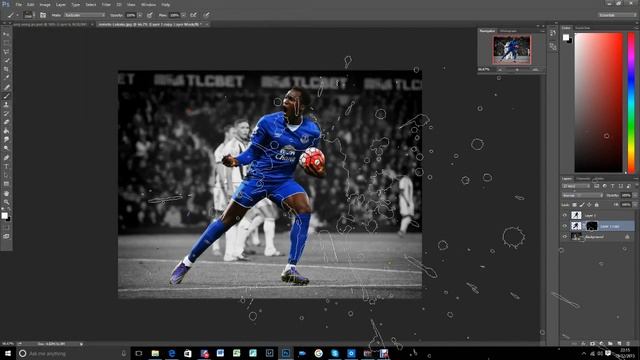Image resolution: width=640 pixels, height=360 pixels.
Task: Open the Brush Preset picker
Action: [x=28, y=15]
